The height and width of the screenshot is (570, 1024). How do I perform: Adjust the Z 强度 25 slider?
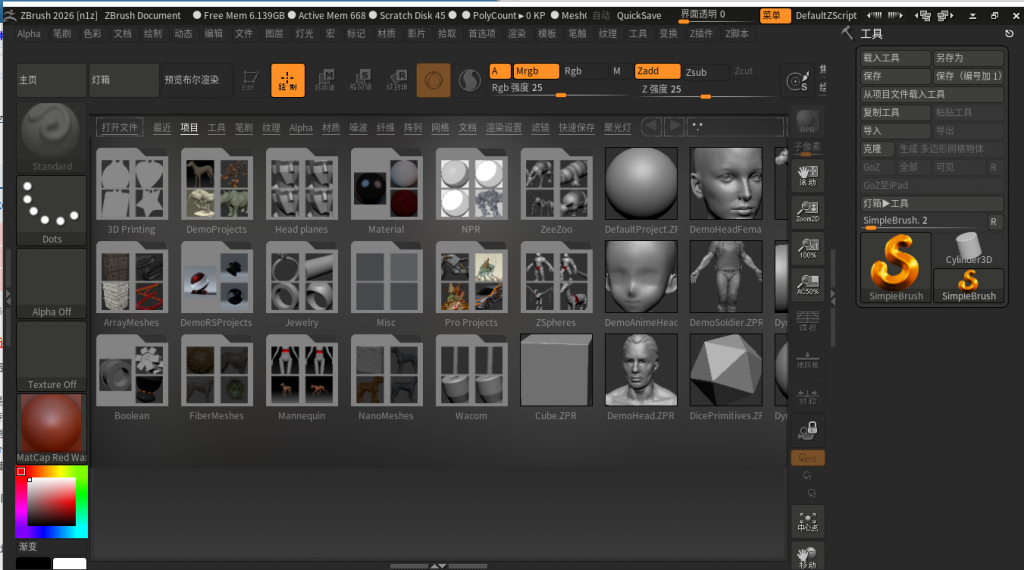pos(704,89)
